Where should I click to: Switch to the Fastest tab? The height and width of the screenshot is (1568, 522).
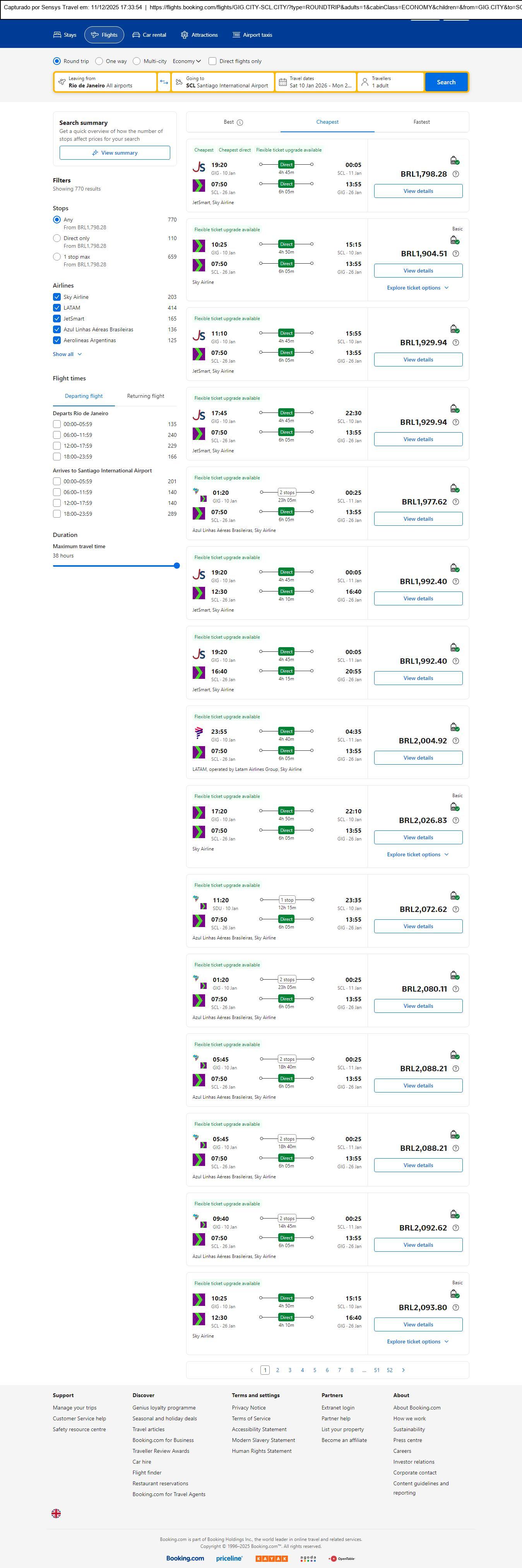click(421, 122)
